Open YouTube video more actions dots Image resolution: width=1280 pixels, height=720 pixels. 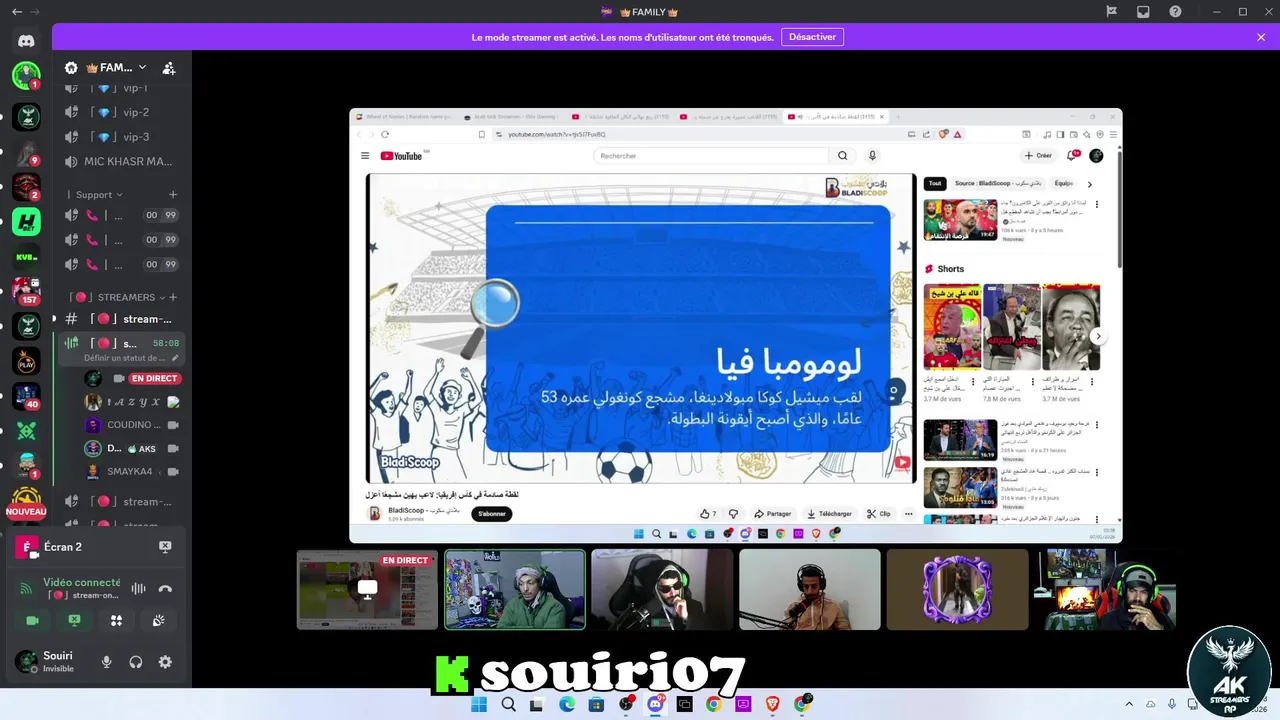click(x=908, y=513)
